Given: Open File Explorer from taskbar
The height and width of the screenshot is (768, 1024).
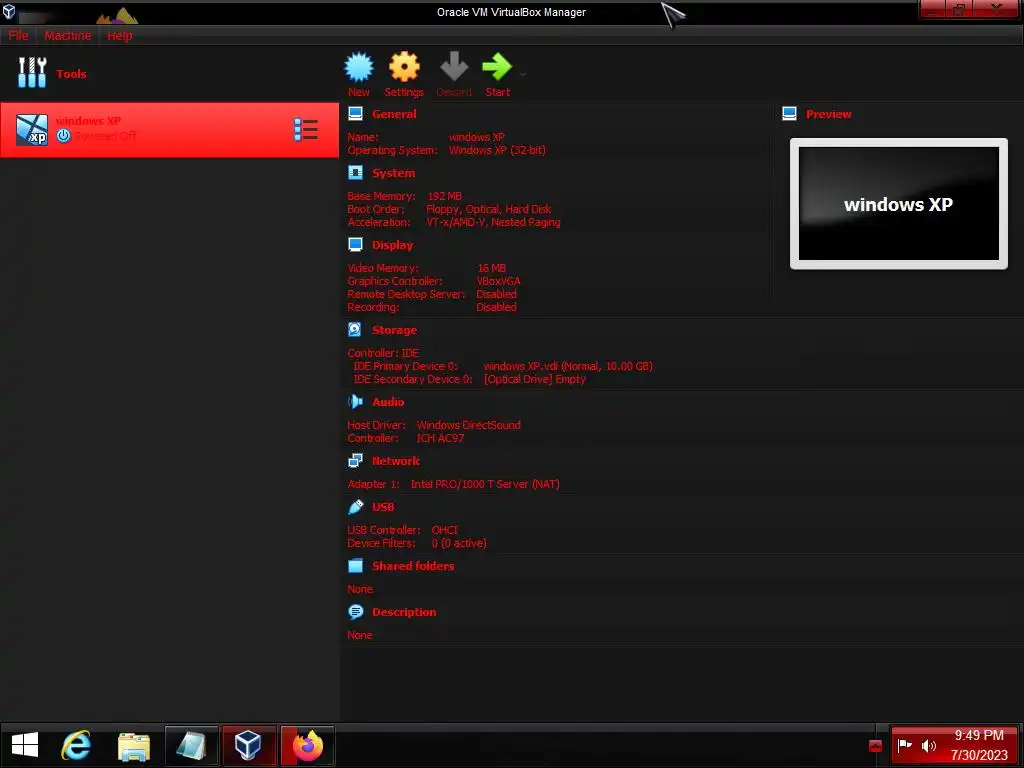Looking at the screenshot, I should pos(134,746).
